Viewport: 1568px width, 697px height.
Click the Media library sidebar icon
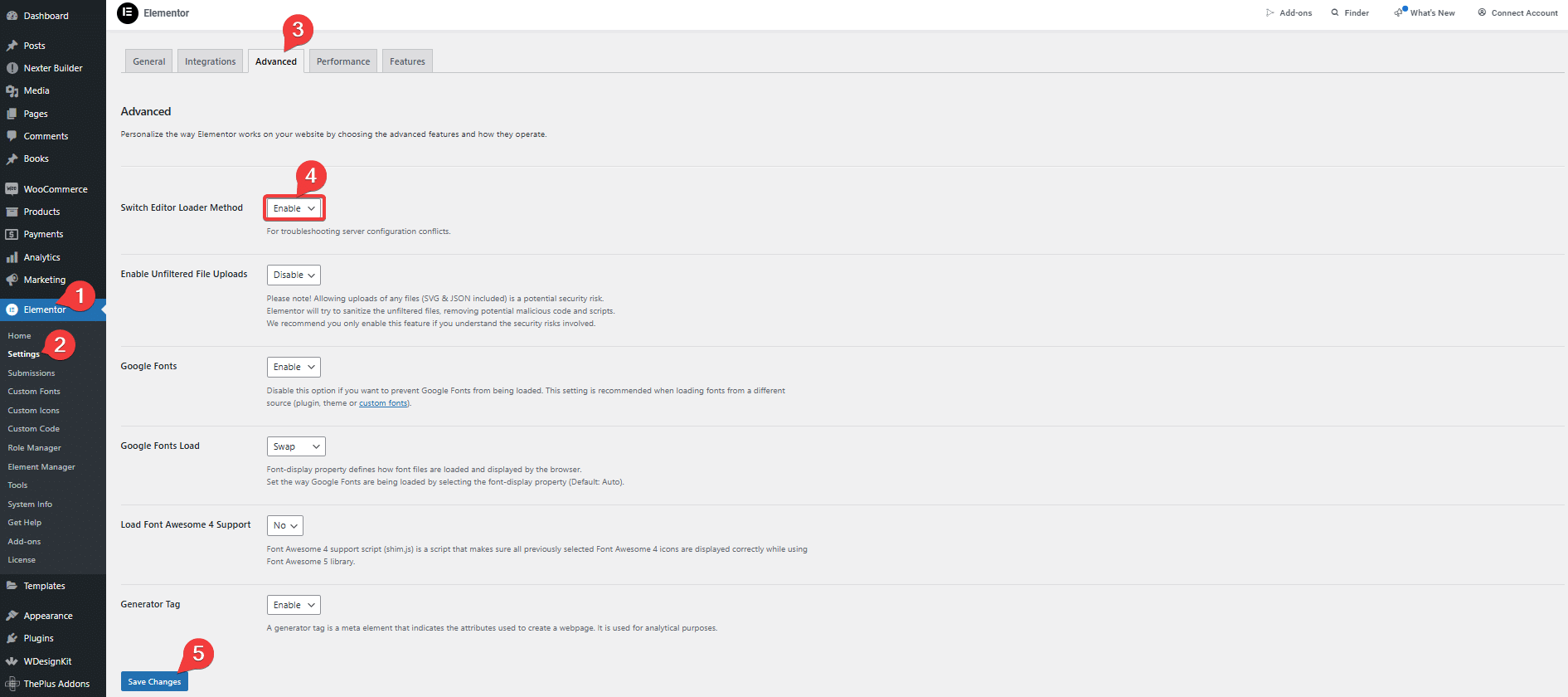point(12,91)
